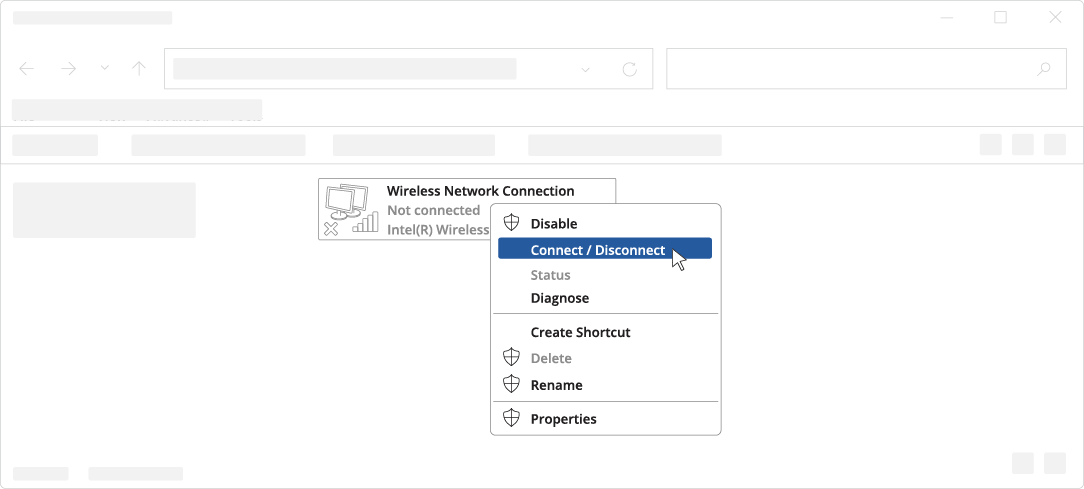Click the shield icon beside Properties
1084x489 pixels.
pyautogui.click(x=512, y=418)
